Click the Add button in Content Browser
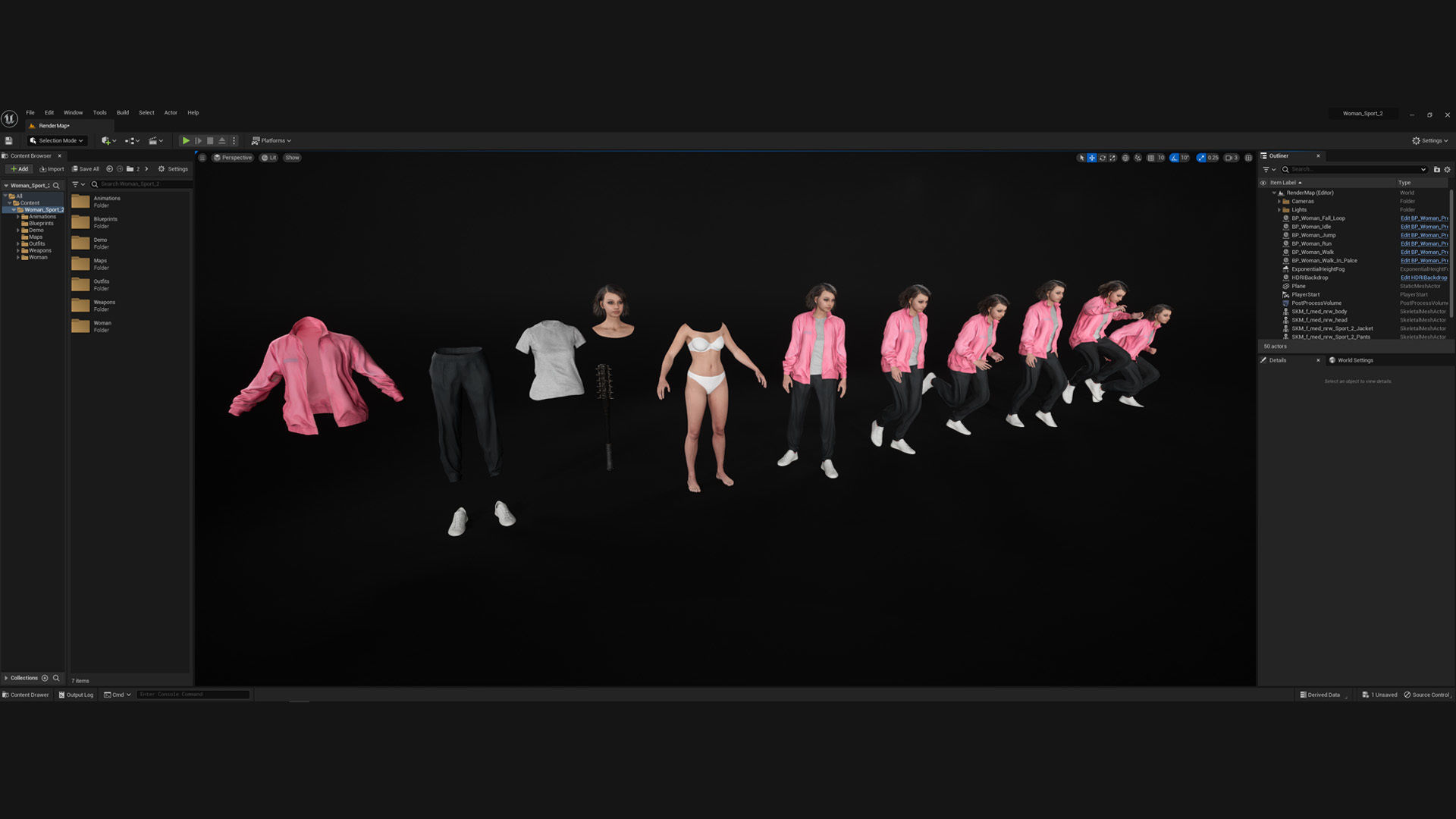Viewport: 1456px width, 819px height. (x=19, y=169)
